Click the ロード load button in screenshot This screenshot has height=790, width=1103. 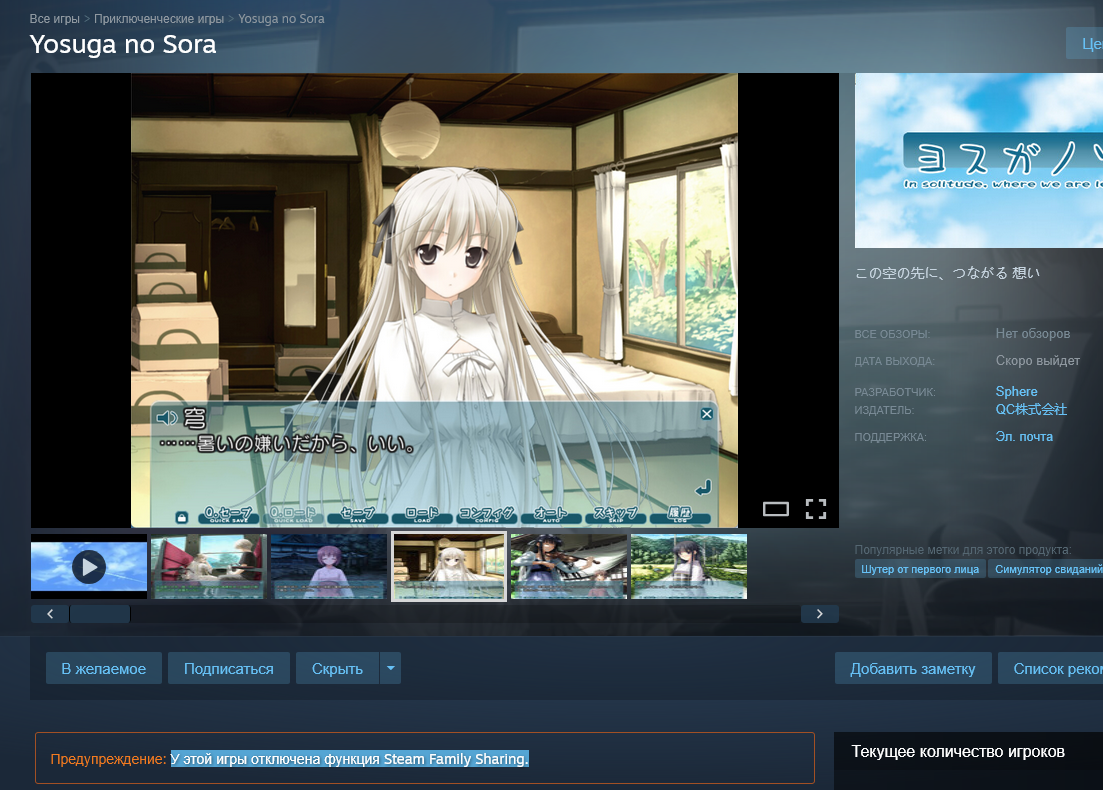click(x=422, y=515)
